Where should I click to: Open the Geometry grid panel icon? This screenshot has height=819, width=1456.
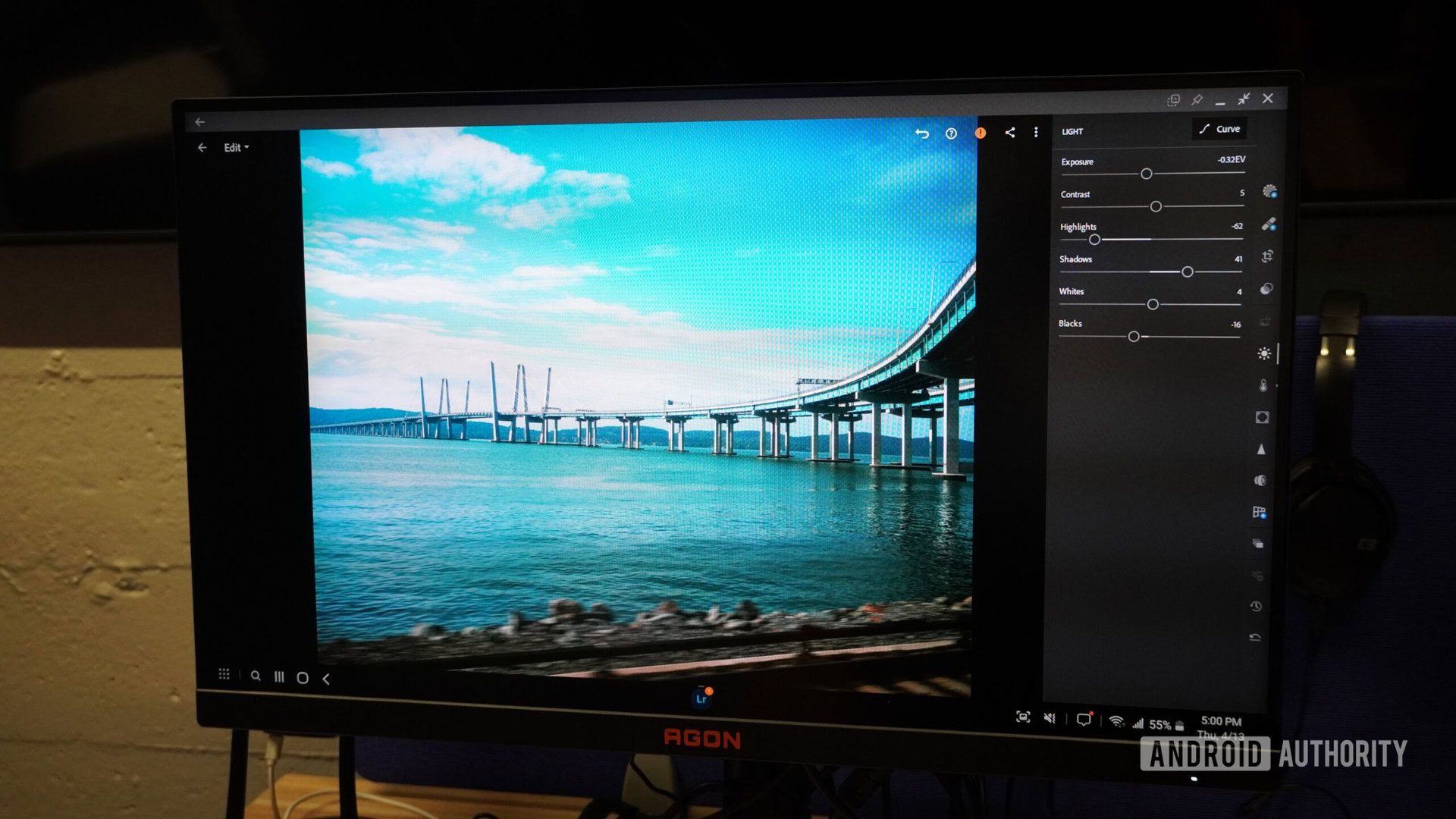click(1260, 512)
